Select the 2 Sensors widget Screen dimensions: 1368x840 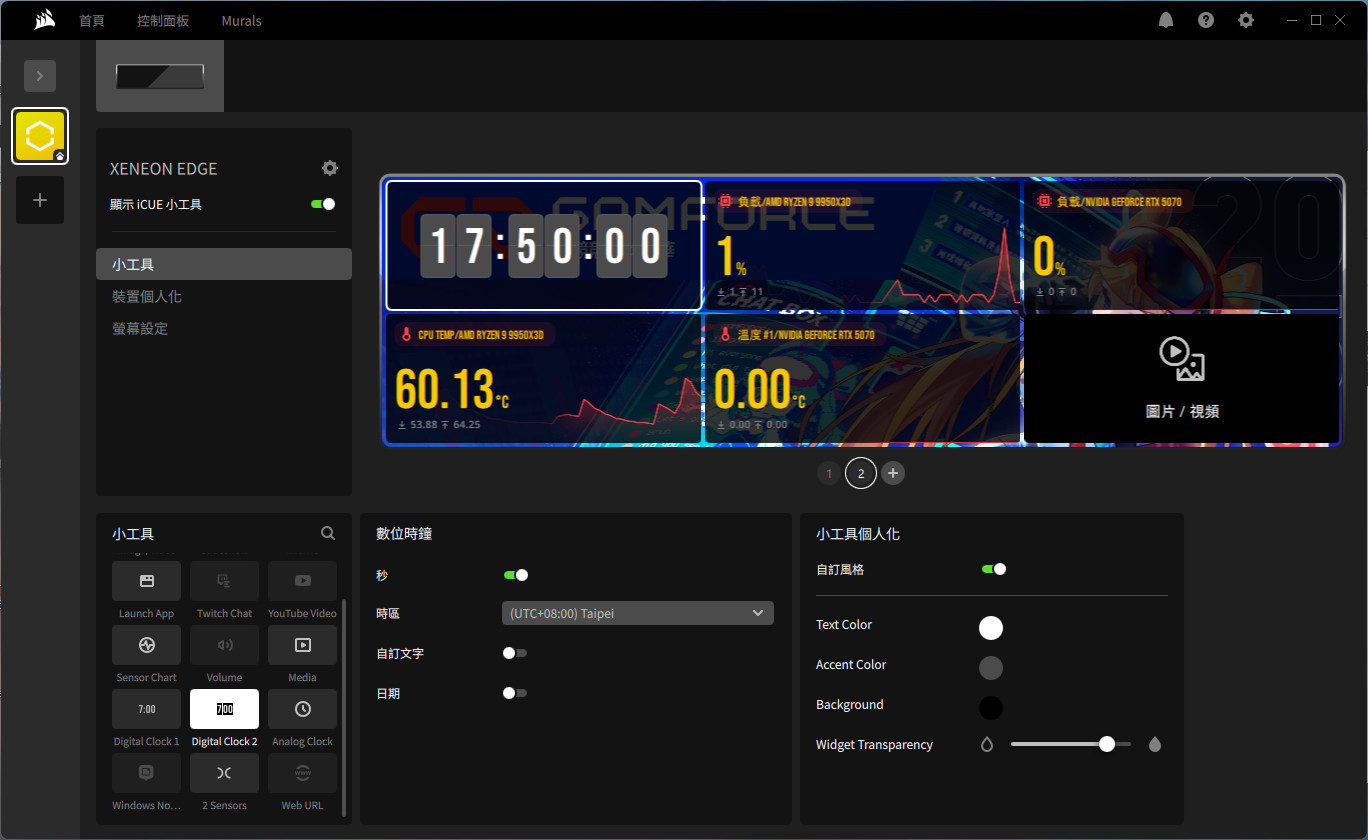tap(224, 773)
